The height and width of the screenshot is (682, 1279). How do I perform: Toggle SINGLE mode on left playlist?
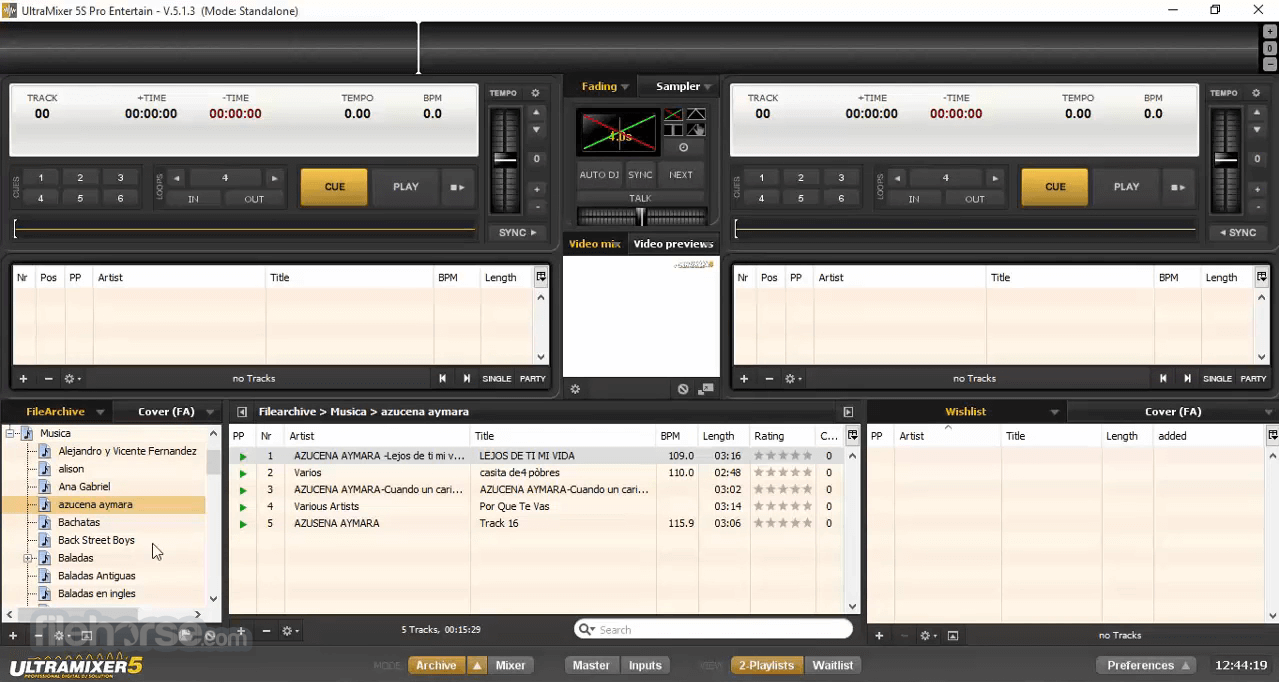click(x=497, y=379)
